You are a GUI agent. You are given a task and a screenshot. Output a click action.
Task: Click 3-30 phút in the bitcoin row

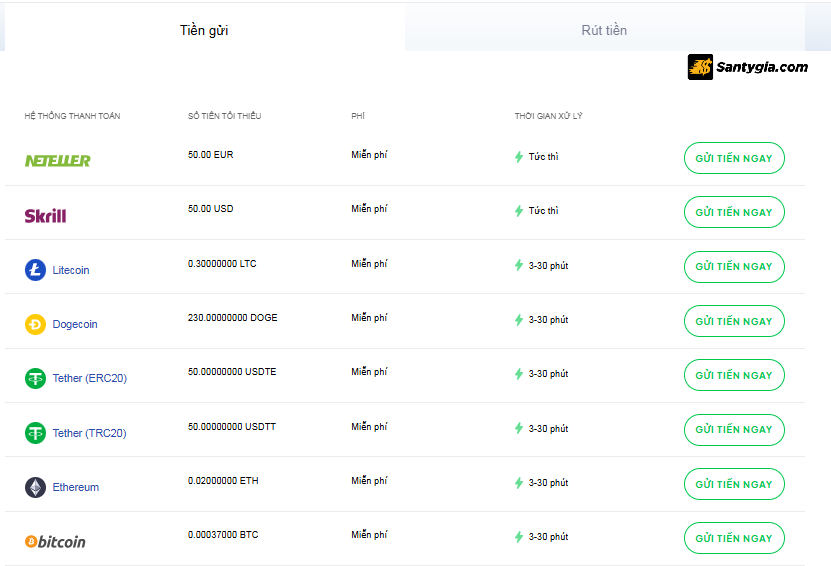click(x=549, y=537)
